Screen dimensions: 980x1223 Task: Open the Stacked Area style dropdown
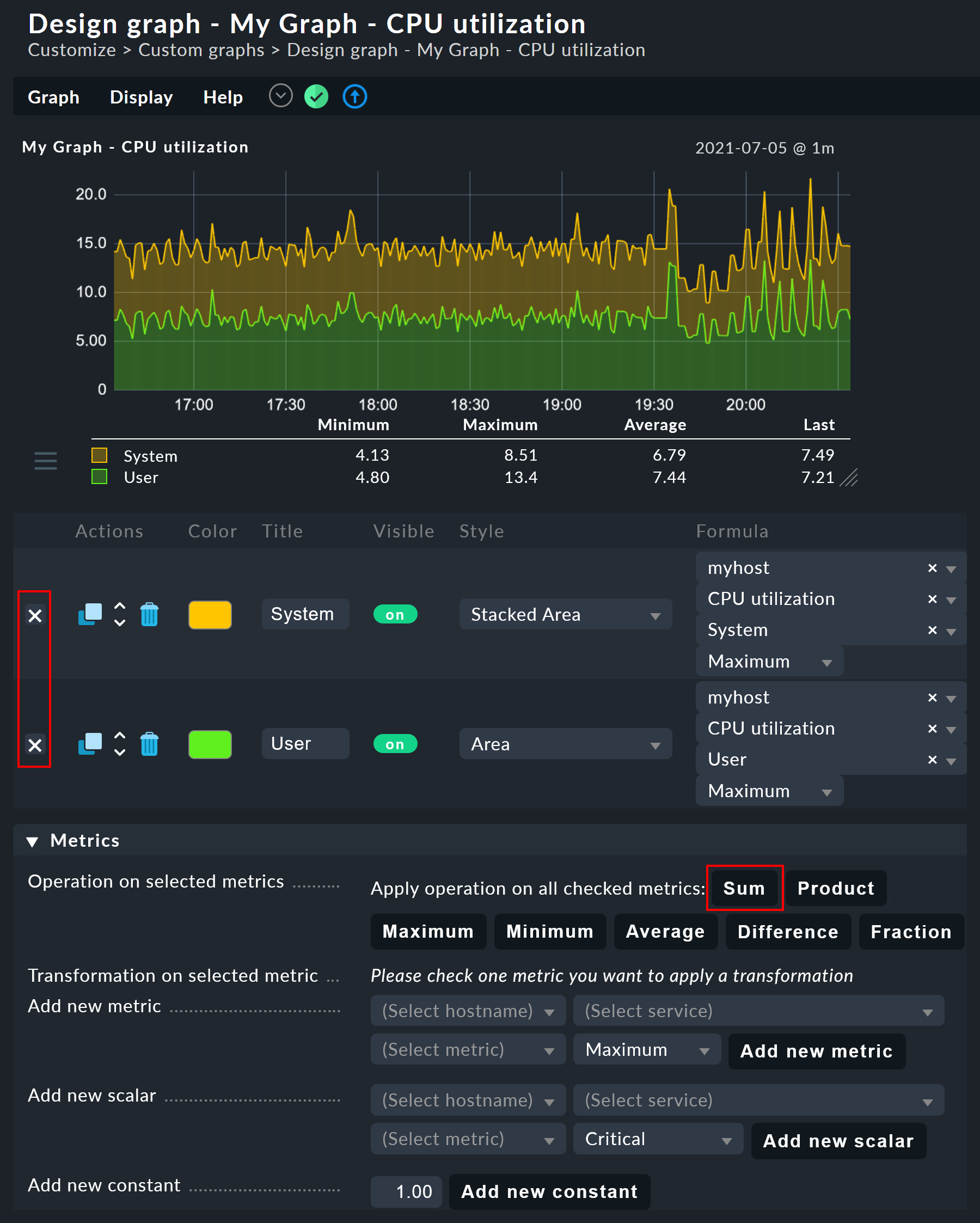tap(565, 614)
